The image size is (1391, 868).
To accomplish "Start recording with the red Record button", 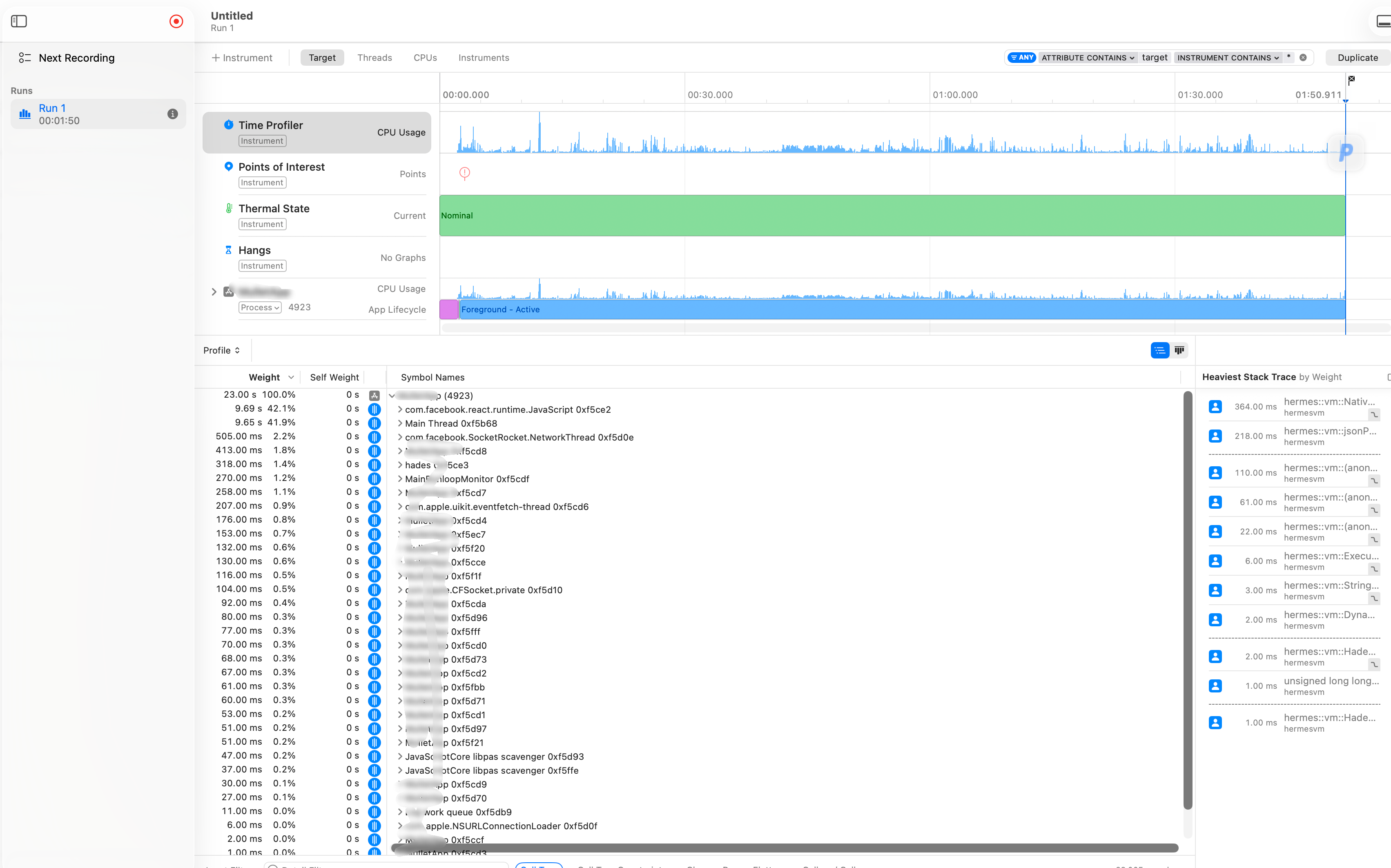I will click(x=176, y=21).
